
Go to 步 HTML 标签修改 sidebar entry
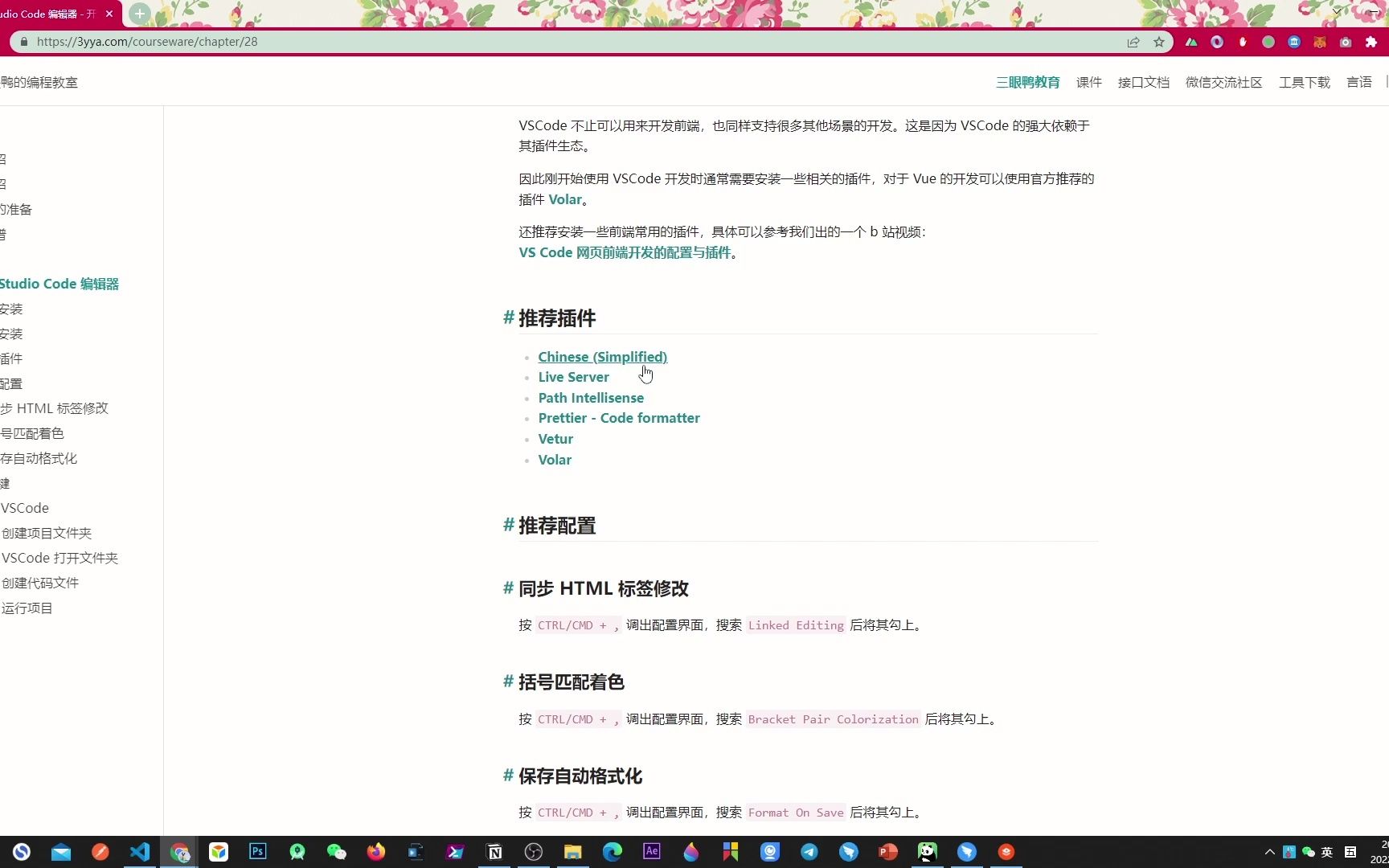54,408
